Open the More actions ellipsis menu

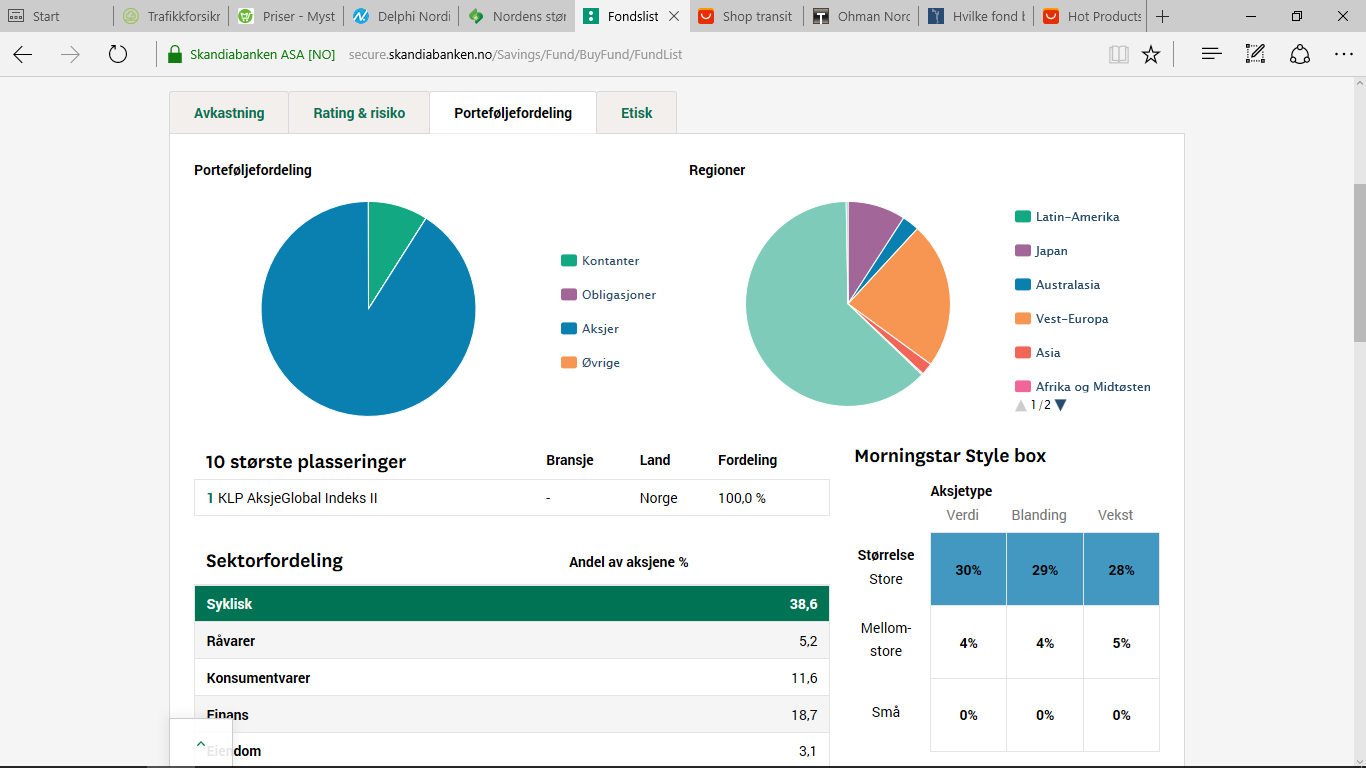click(x=1344, y=54)
